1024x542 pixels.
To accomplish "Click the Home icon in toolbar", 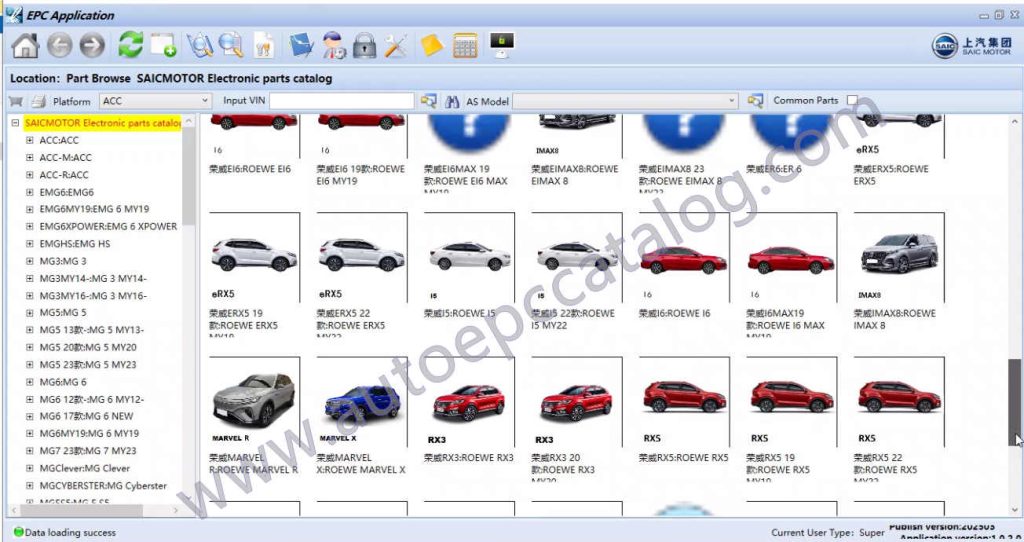I will pyautogui.click(x=25, y=46).
